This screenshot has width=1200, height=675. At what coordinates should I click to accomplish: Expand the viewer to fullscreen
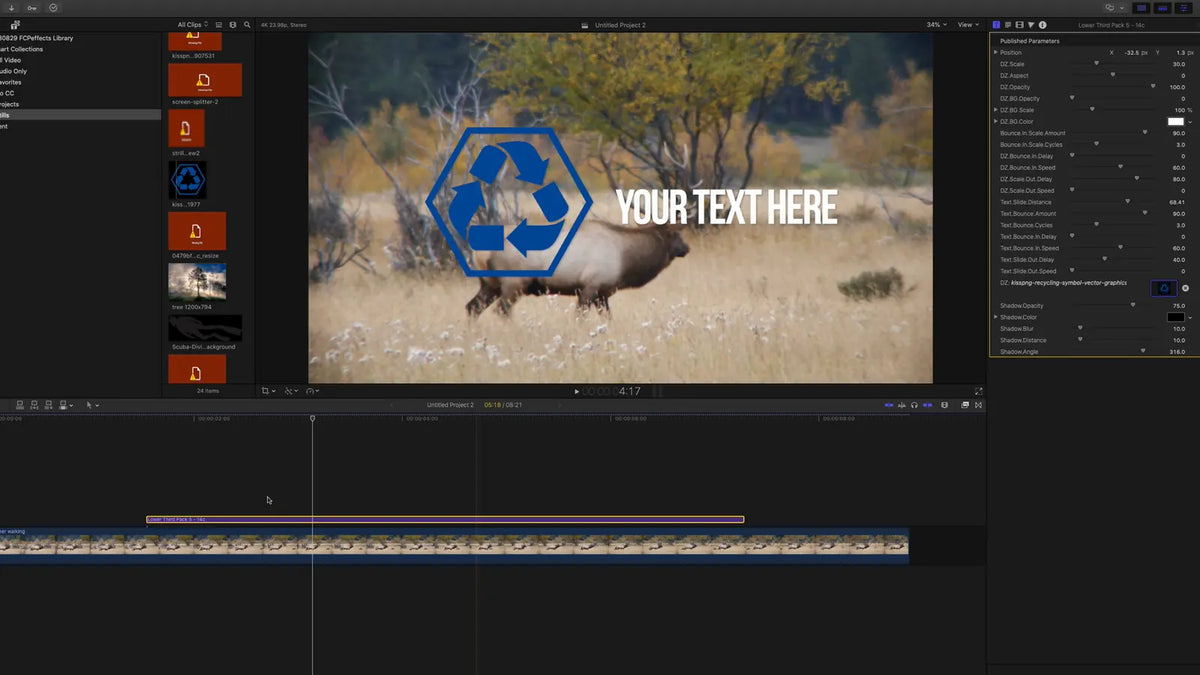(x=979, y=391)
